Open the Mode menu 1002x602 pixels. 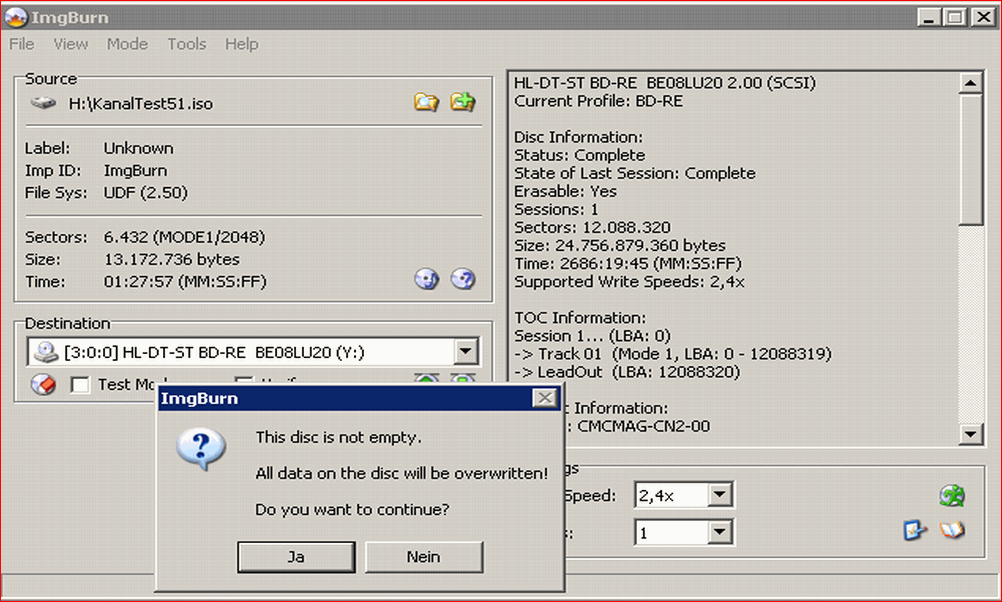coord(127,44)
